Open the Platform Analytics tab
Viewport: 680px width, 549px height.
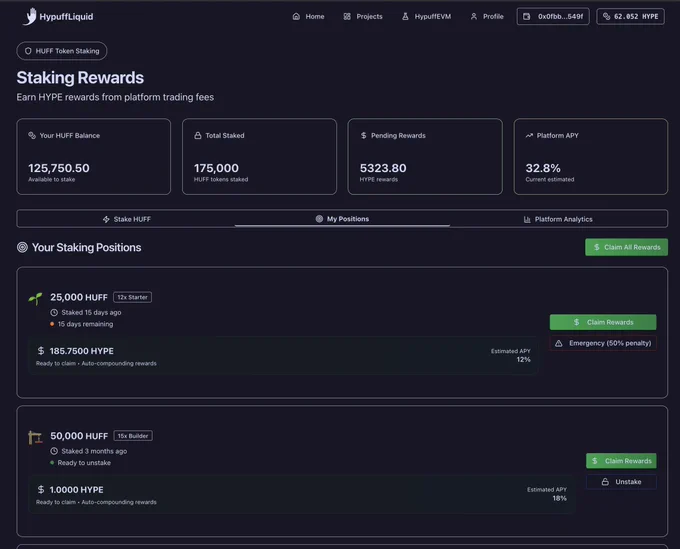tap(558, 219)
